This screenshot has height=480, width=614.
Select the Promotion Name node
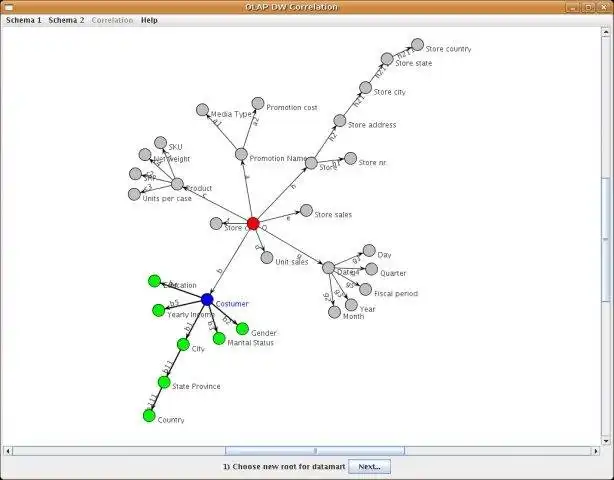tap(241, 154)
